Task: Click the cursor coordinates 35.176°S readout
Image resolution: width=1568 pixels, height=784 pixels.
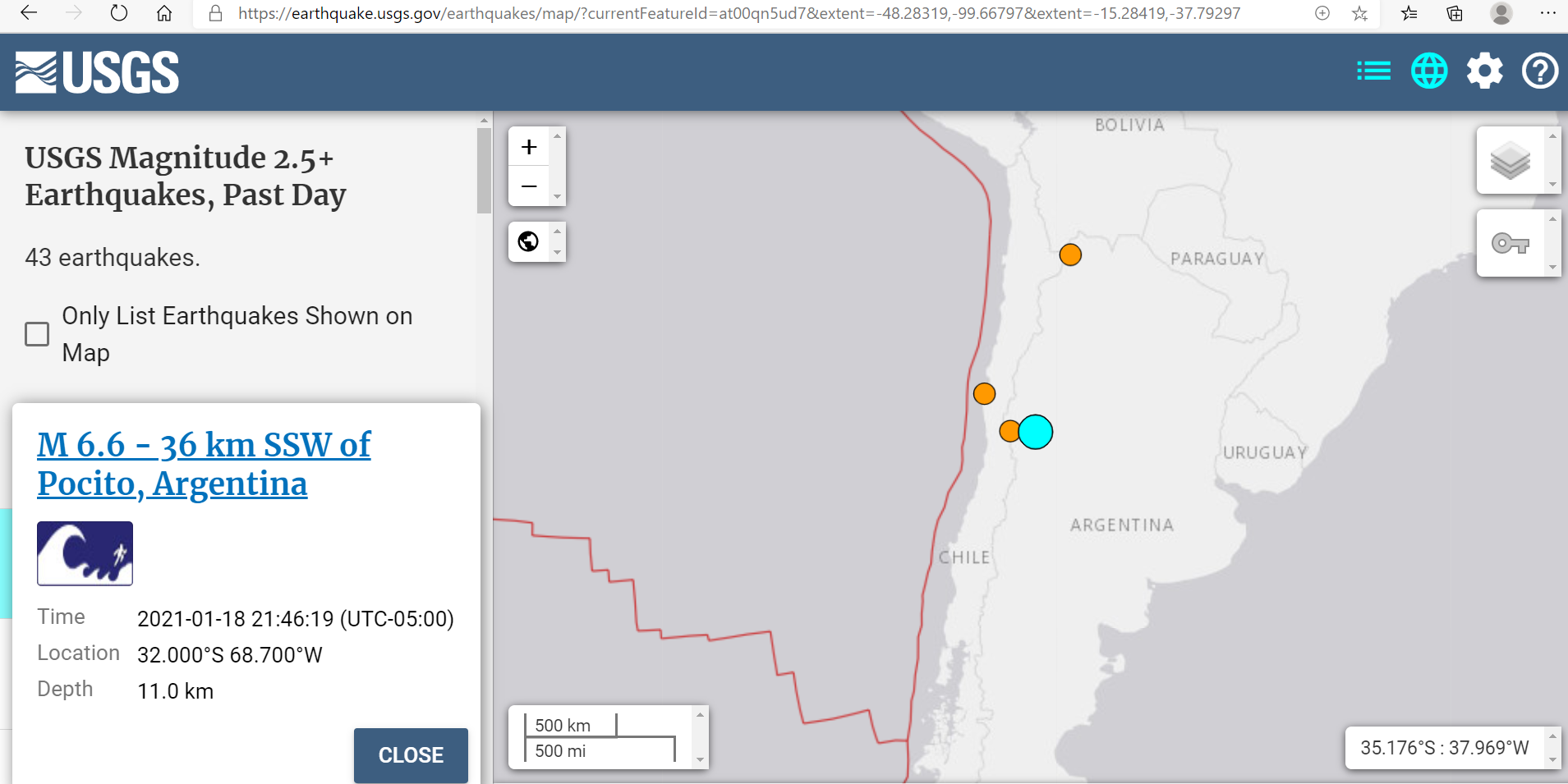Action: click(x=1444, y=748)
